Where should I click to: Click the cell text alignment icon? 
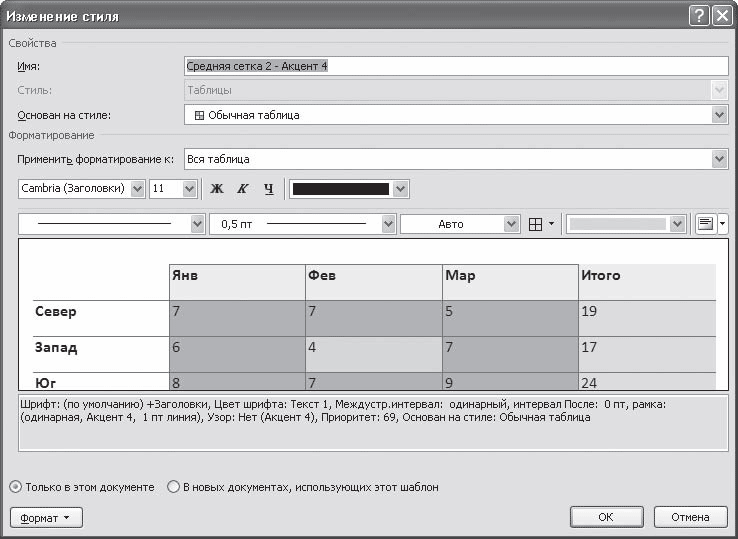tap(705, 224)
